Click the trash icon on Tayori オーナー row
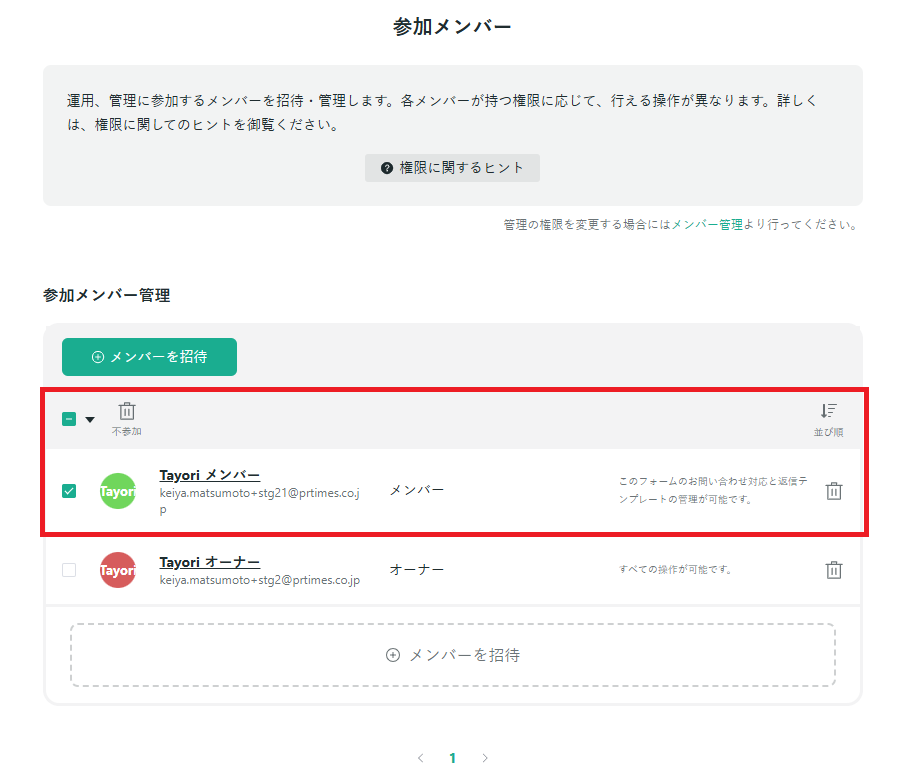This screenshot has height=771, width=907. [x=835, y=570]
